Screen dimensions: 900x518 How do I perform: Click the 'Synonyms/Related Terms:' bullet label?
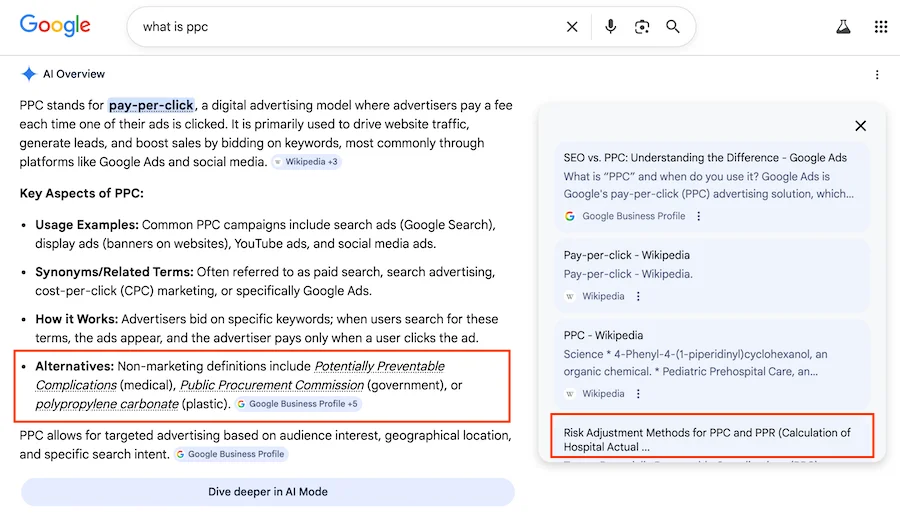click(x=114, y=272)
